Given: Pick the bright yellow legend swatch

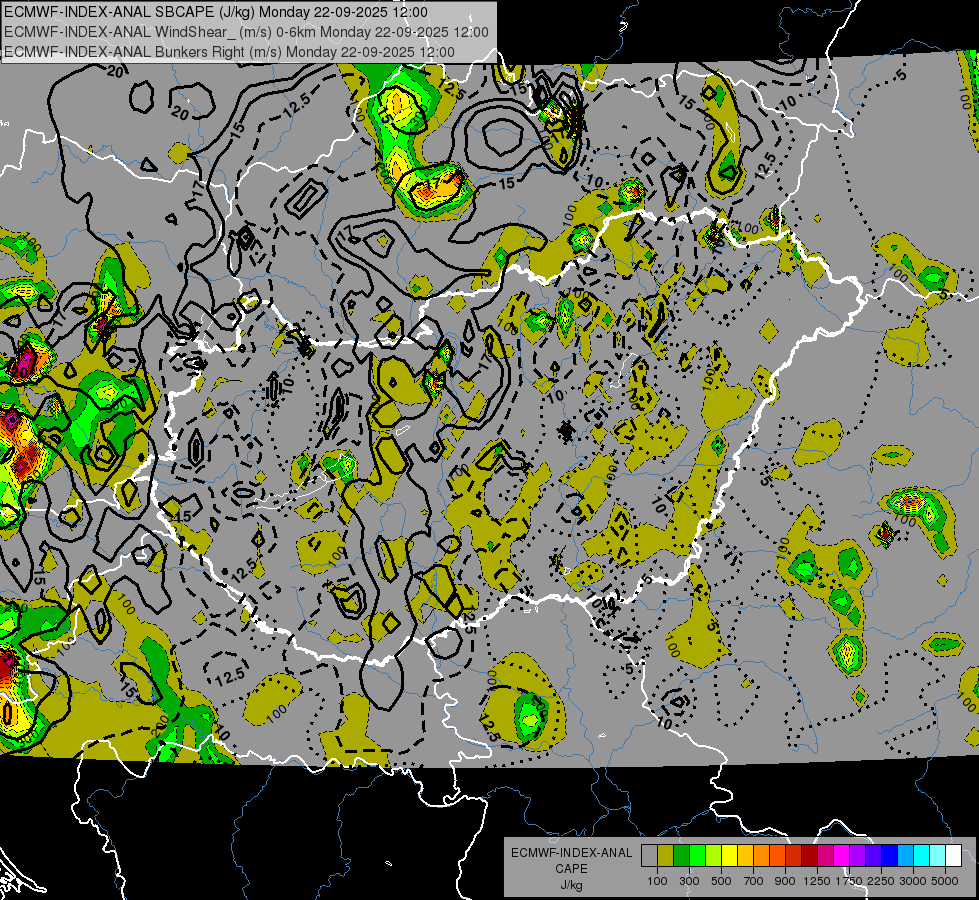Looking at the screenshot, I should pyautogui.click(x=729, y=856).
